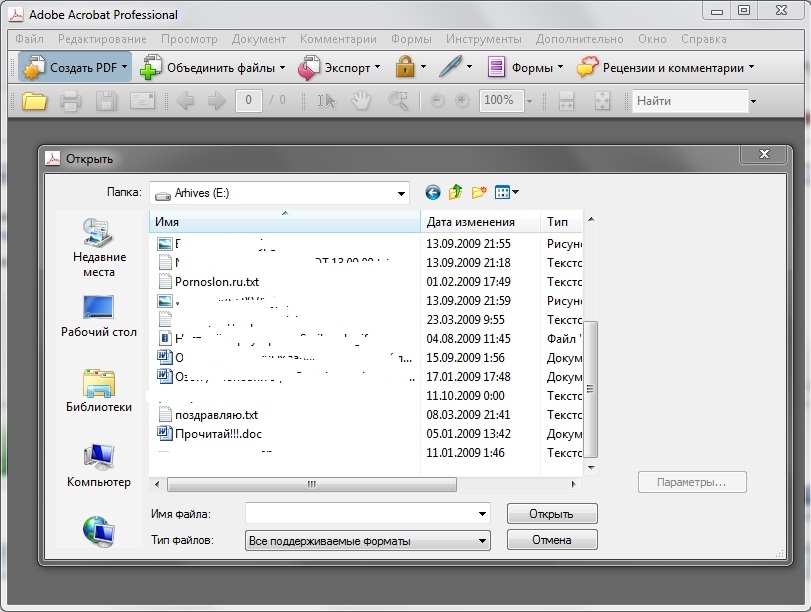Click the padlock security icon
This screenshot has height=612, width=811.
(x=405, y=67)
